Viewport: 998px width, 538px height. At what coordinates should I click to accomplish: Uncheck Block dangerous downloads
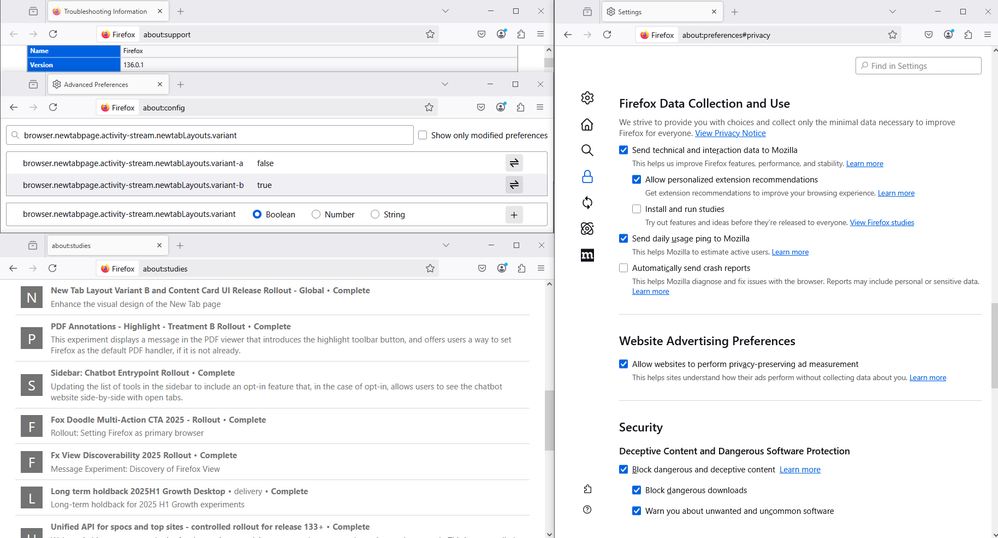coord(636,490)
